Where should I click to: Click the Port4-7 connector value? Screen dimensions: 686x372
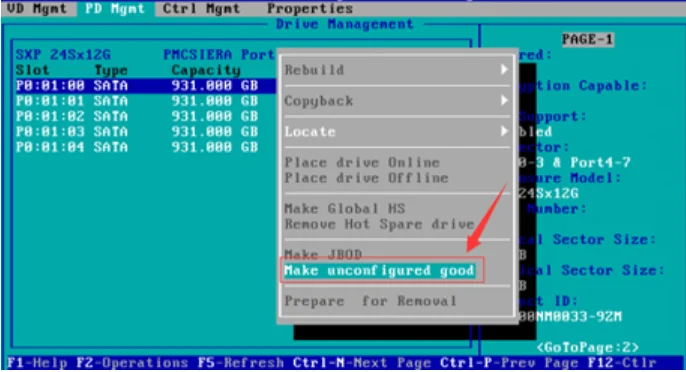pyautogui.click(x=600, y=162)
